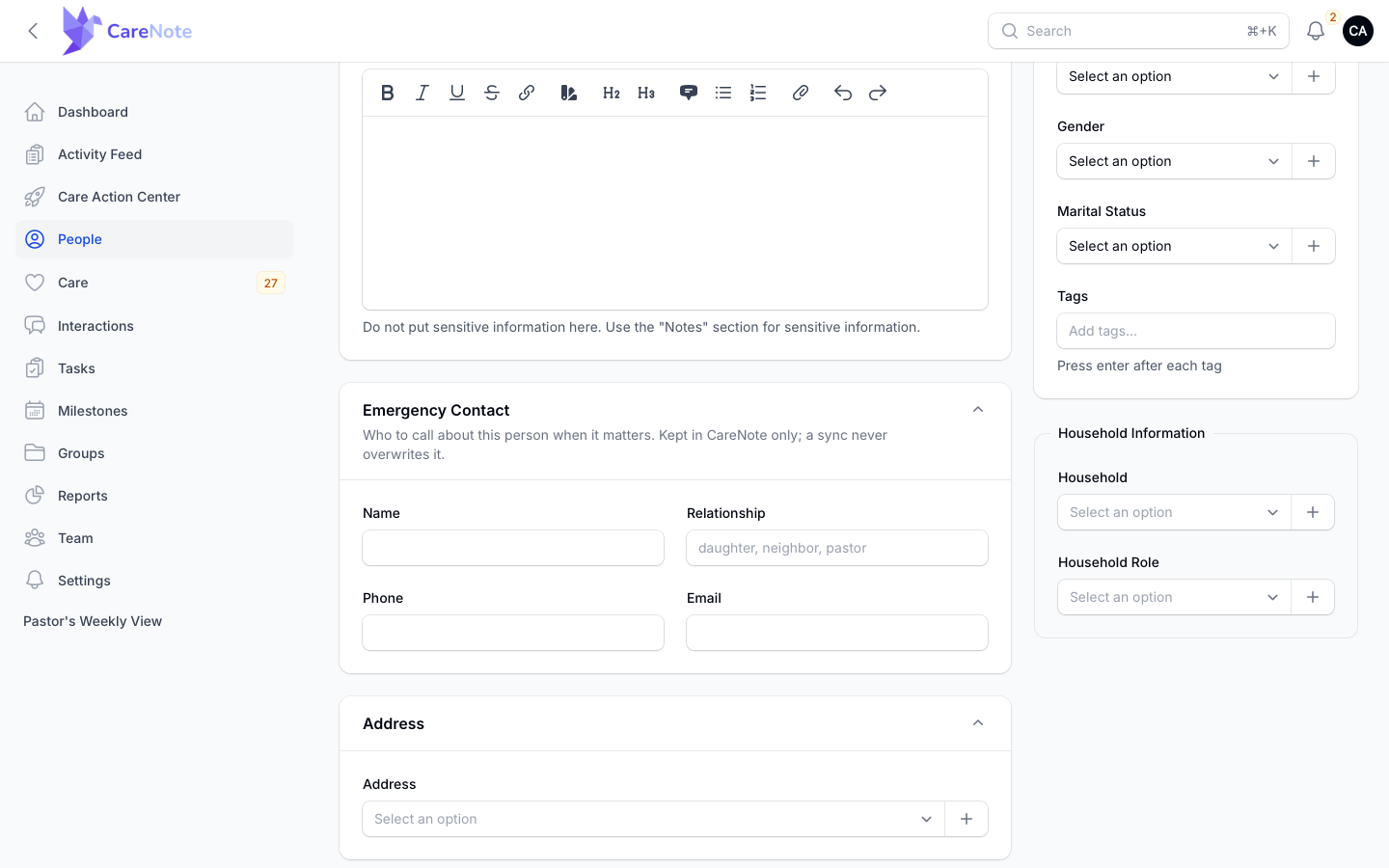Open Care in the sidebar
This screenshot has width=1389, height=868.
[154, 283]
